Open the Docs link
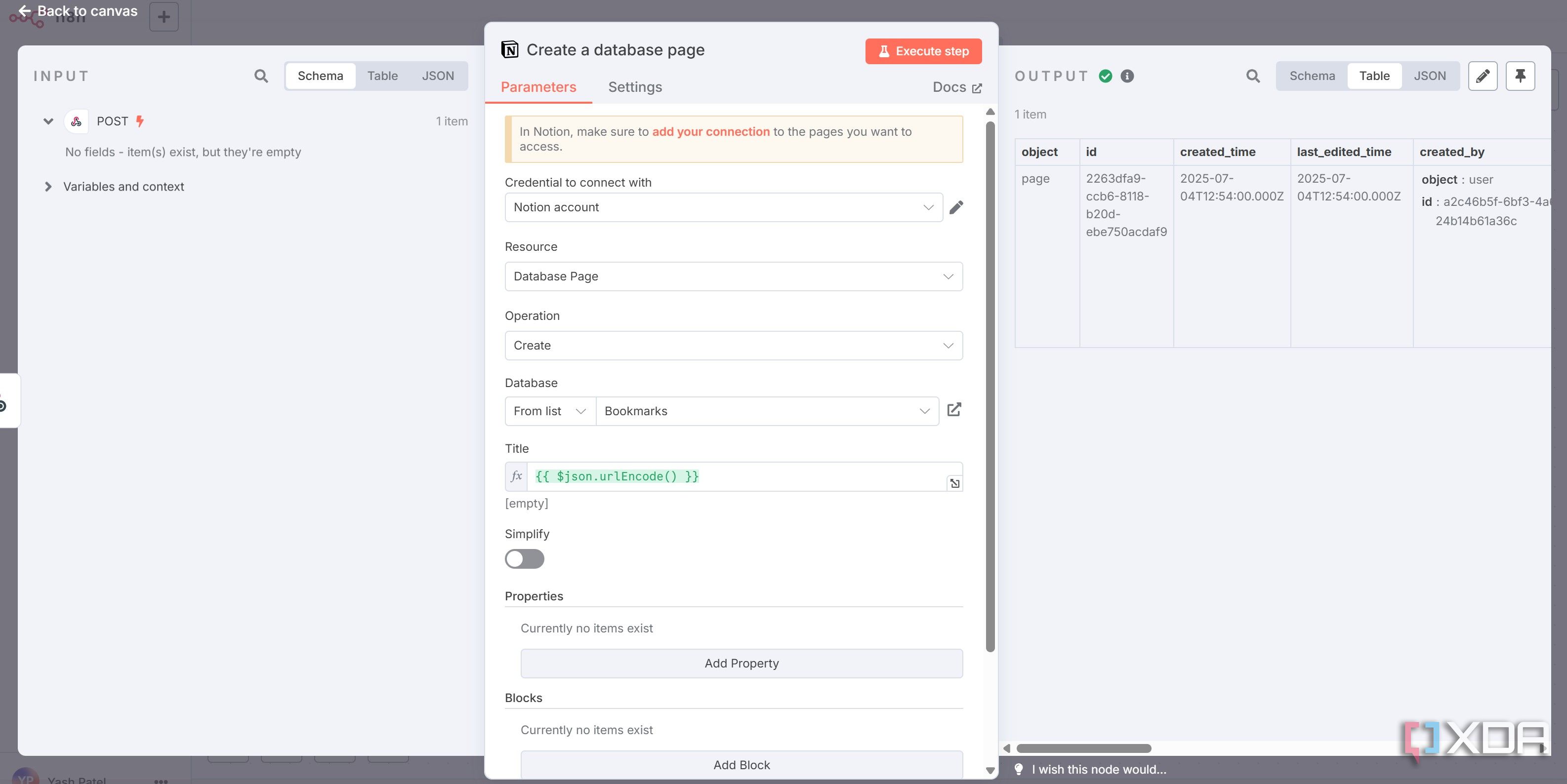Viewport: 1567px width, 784px height. (x=957, y=87)
